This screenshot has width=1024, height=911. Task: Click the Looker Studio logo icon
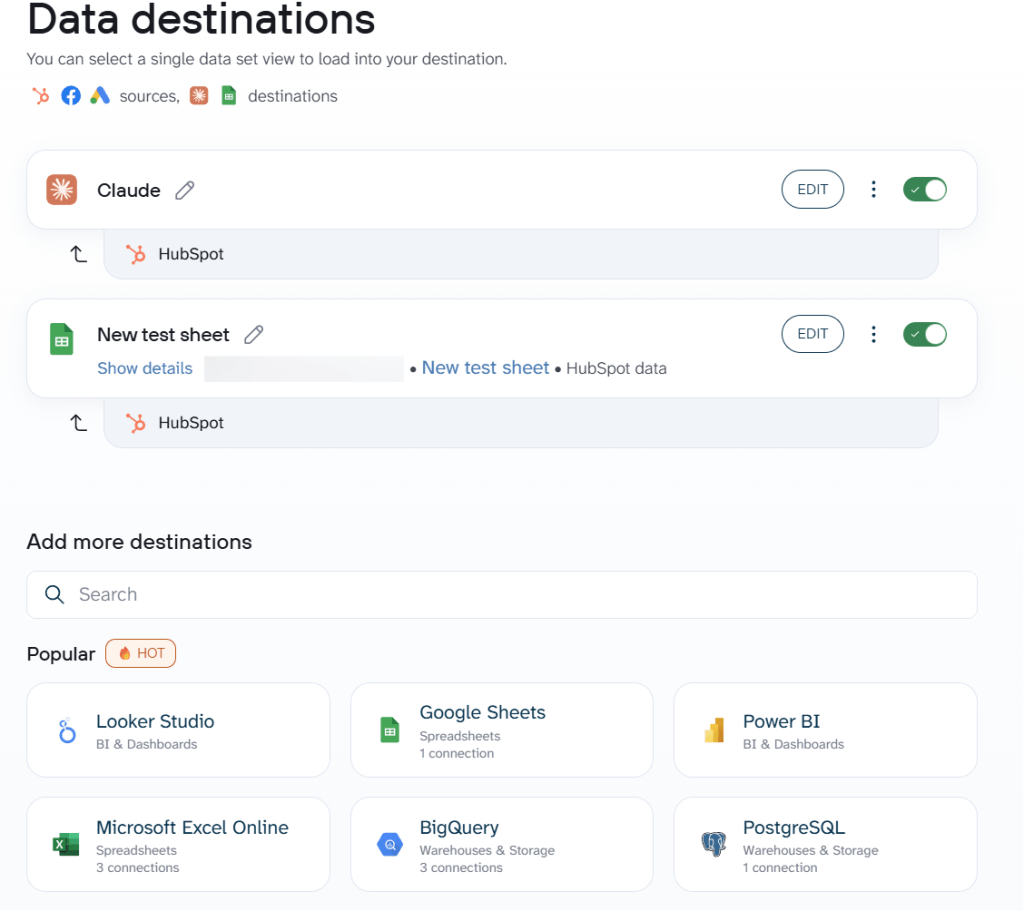tap(67, 731)
